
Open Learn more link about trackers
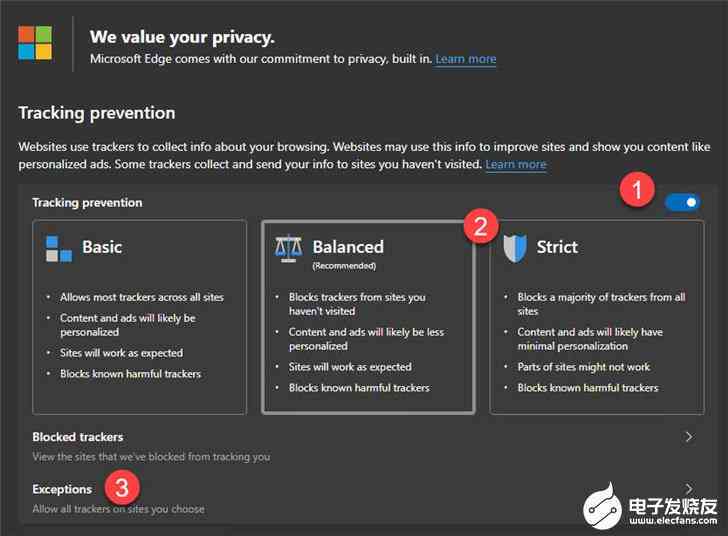point(516,164)
